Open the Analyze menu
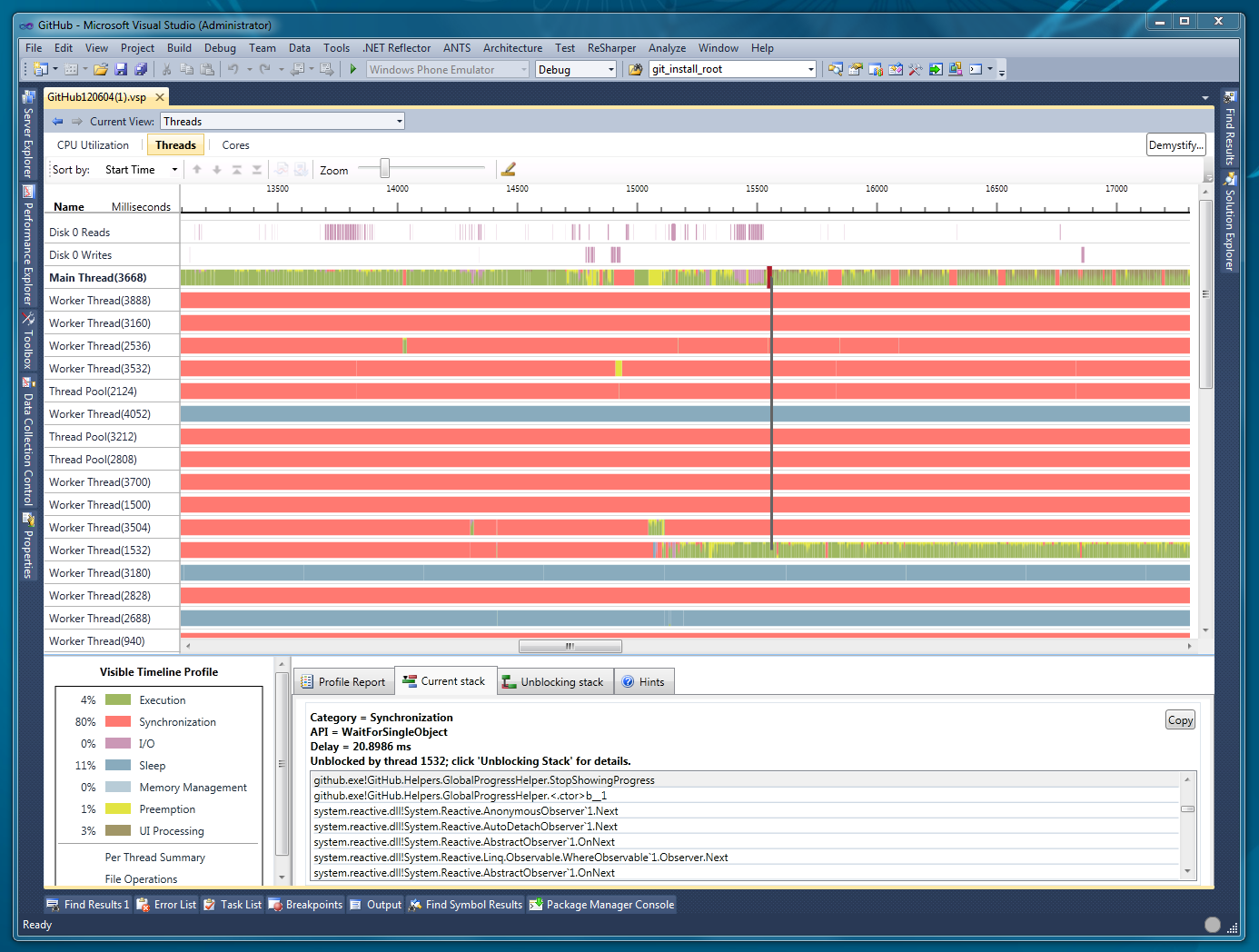The image size is (1259, 952). click(x=667, y=48)
